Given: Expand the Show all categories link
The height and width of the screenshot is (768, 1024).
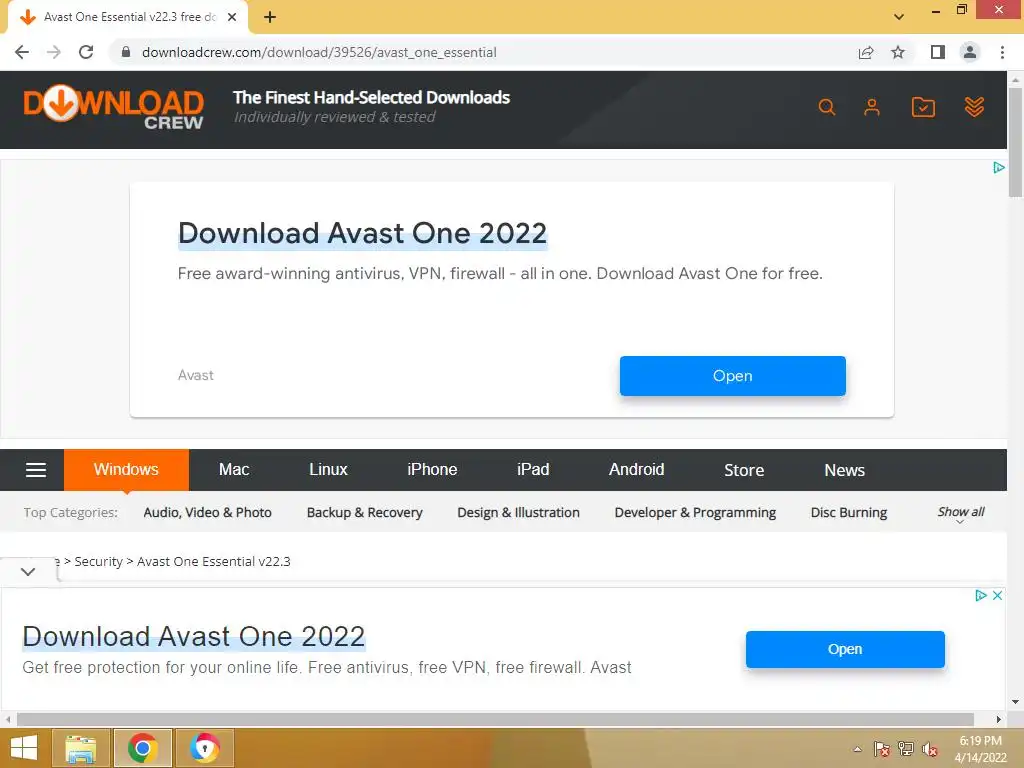Looking at the screenshot, I should 961,513.
